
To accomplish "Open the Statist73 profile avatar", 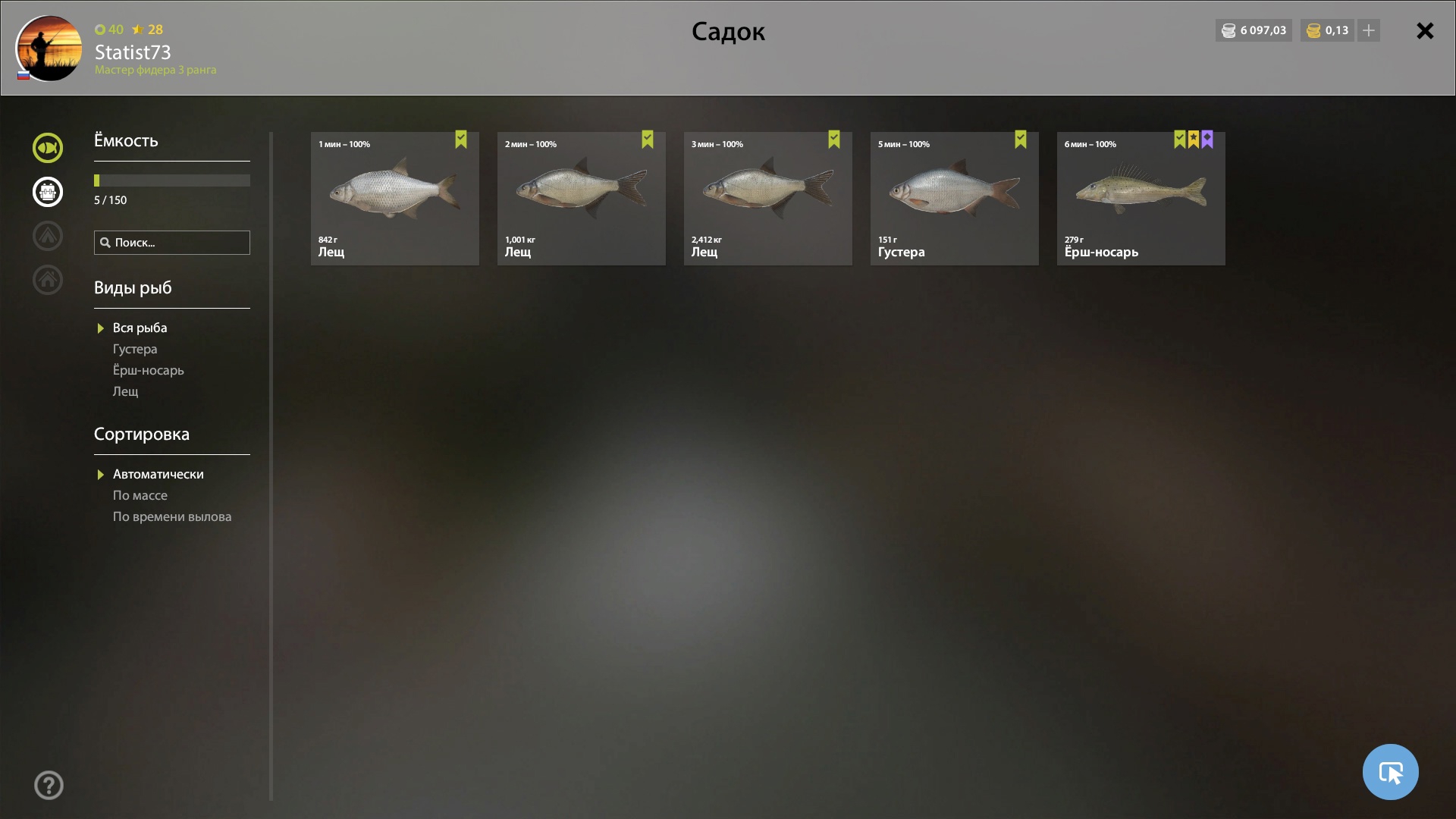I will (49, 48).
